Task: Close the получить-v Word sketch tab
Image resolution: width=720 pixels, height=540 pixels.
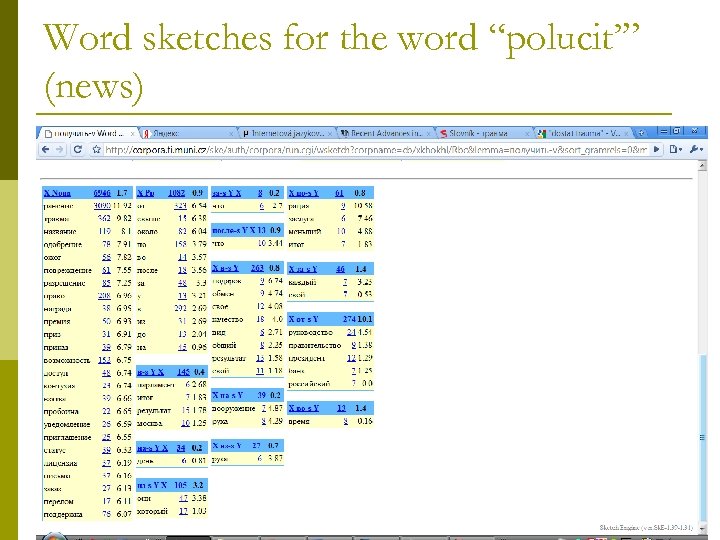Action: pos(132,134)
